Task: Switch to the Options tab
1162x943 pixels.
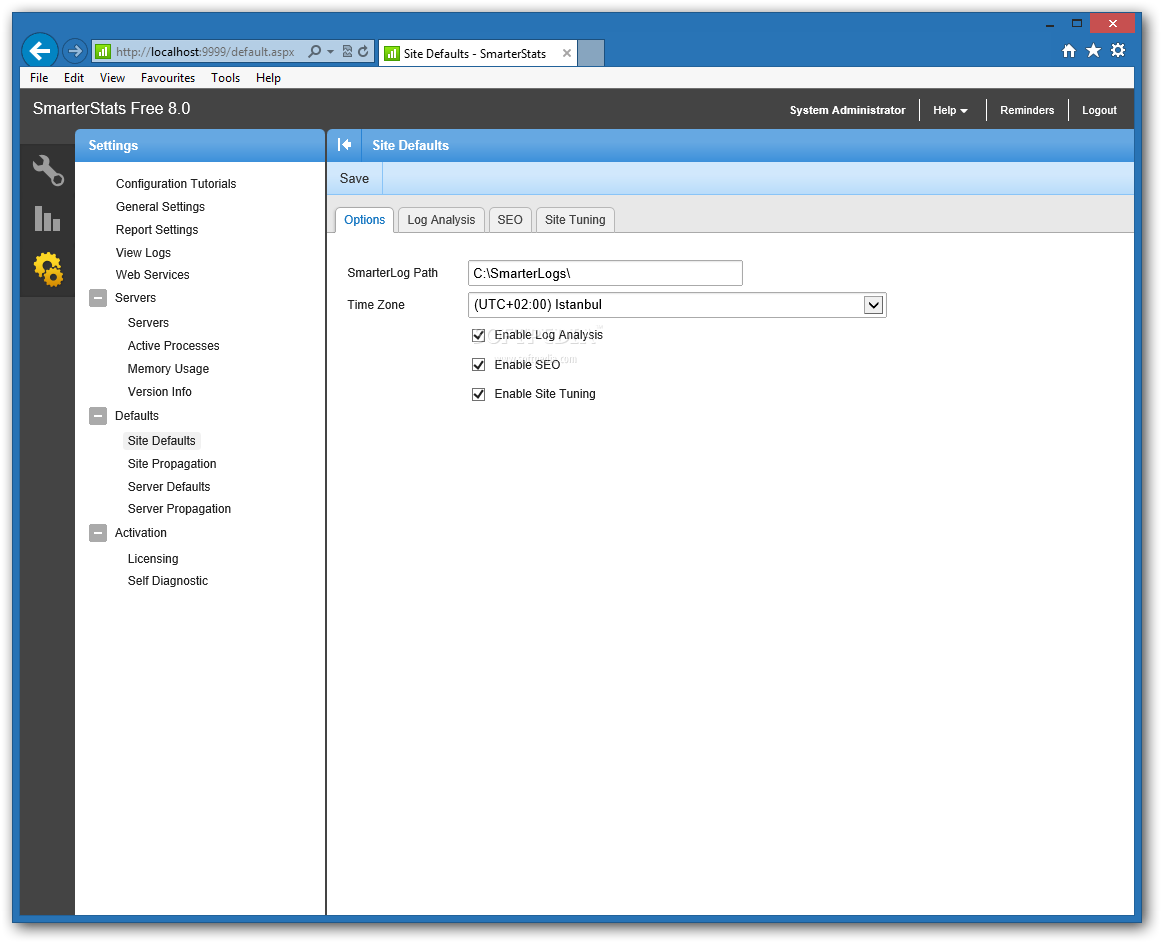Action: click(x=365, y=220)
